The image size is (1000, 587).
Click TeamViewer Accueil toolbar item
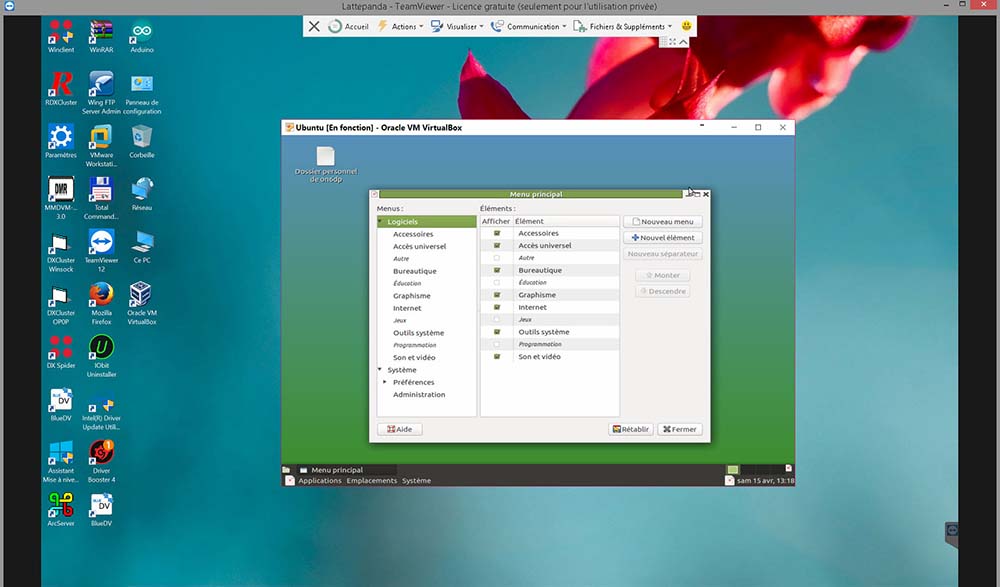[x=348, y=26]
